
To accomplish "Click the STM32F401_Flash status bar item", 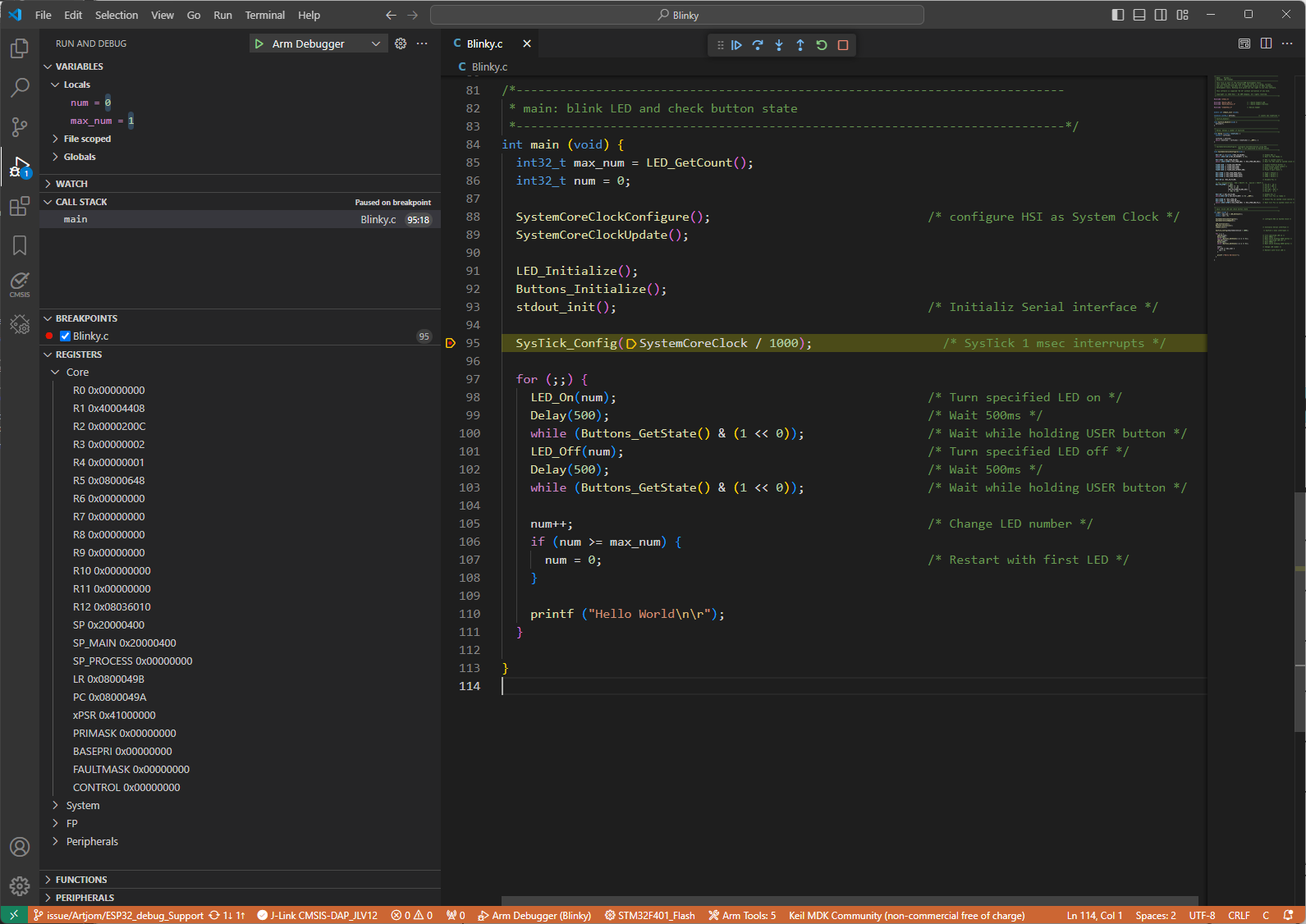I will [649, 916].
